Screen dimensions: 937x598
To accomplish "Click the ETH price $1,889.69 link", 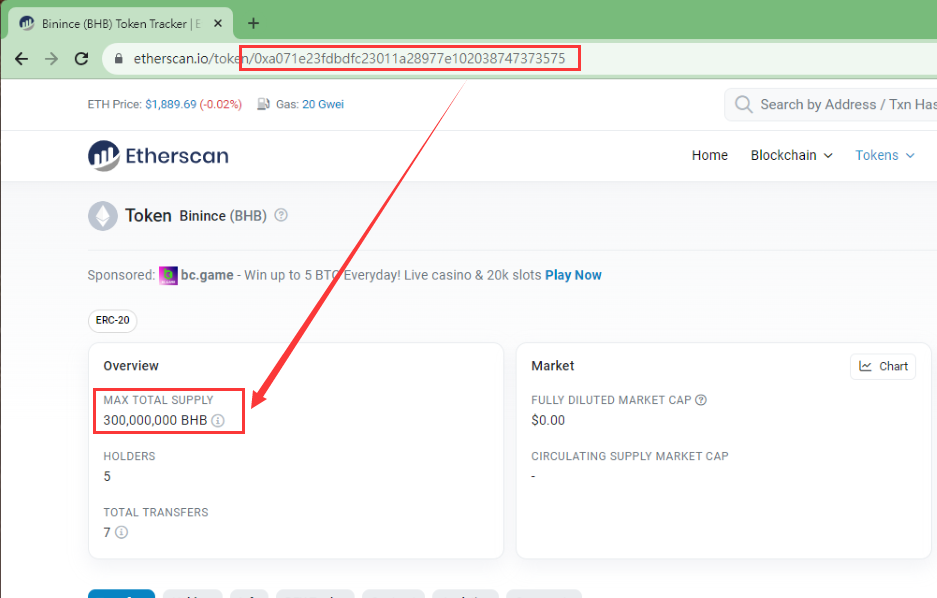I will [x=171, y=105].
